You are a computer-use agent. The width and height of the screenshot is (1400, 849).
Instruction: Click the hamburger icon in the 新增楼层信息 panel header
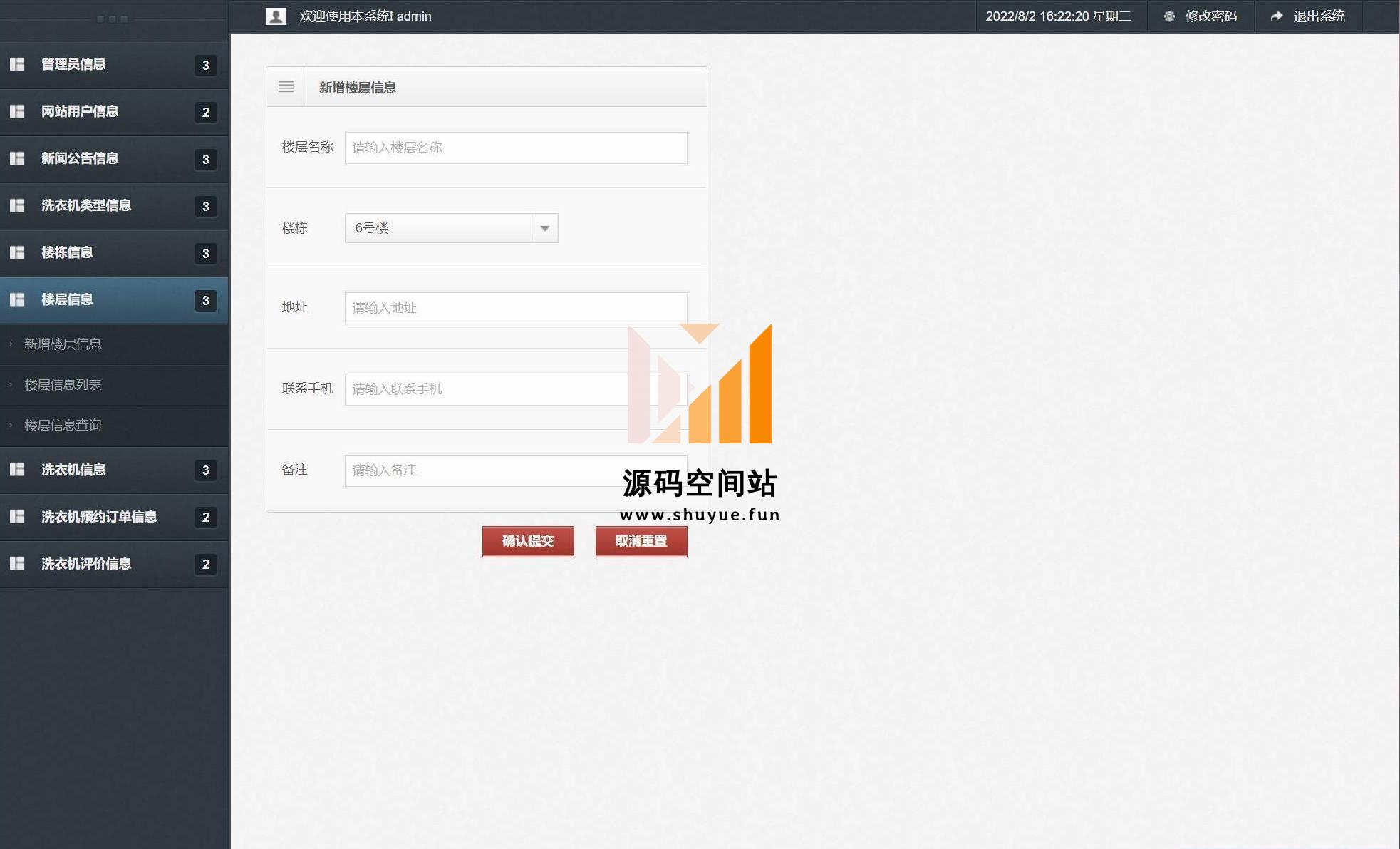286,87
